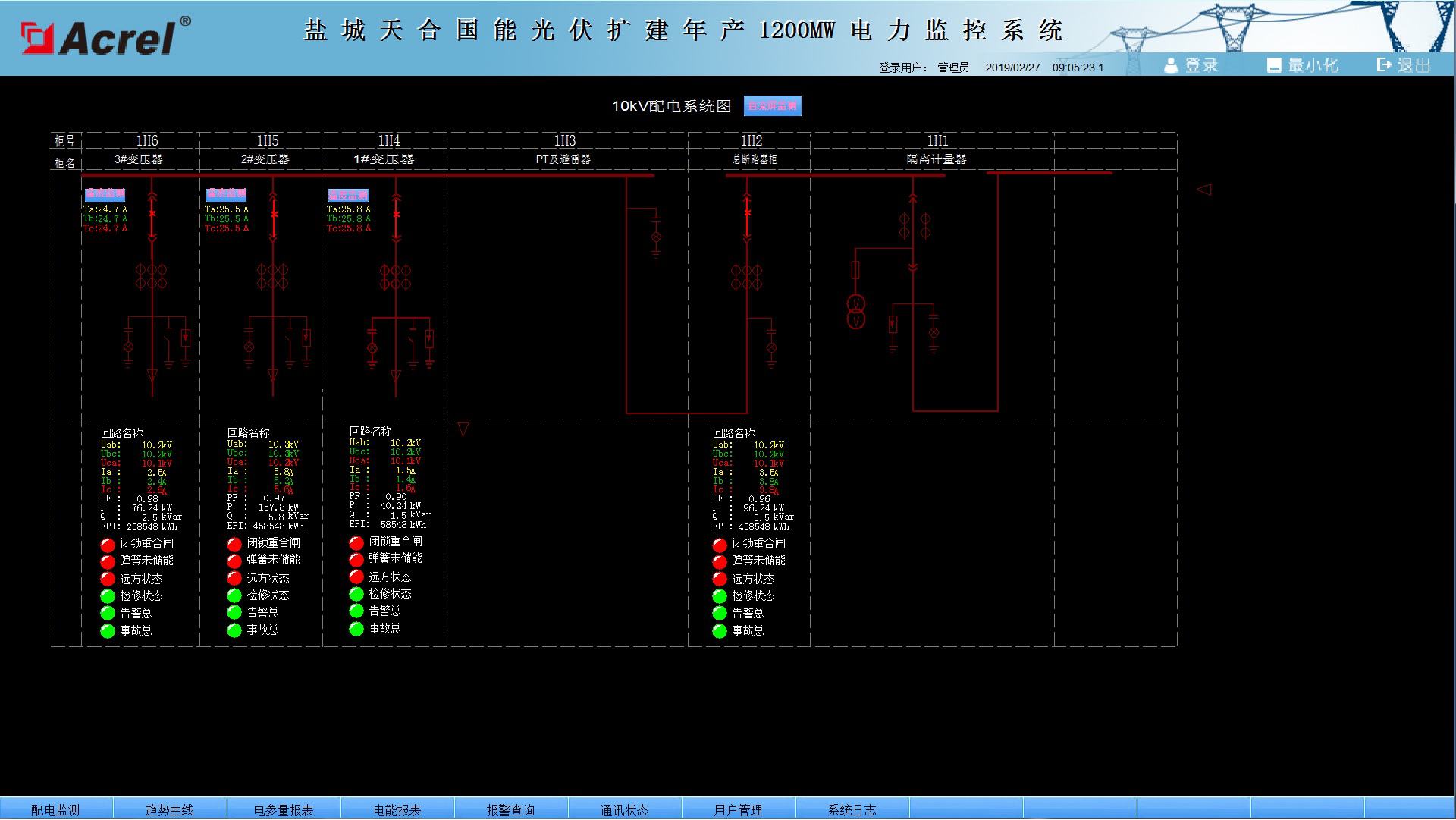Open the 直流屏监测 button

(773, 105)
